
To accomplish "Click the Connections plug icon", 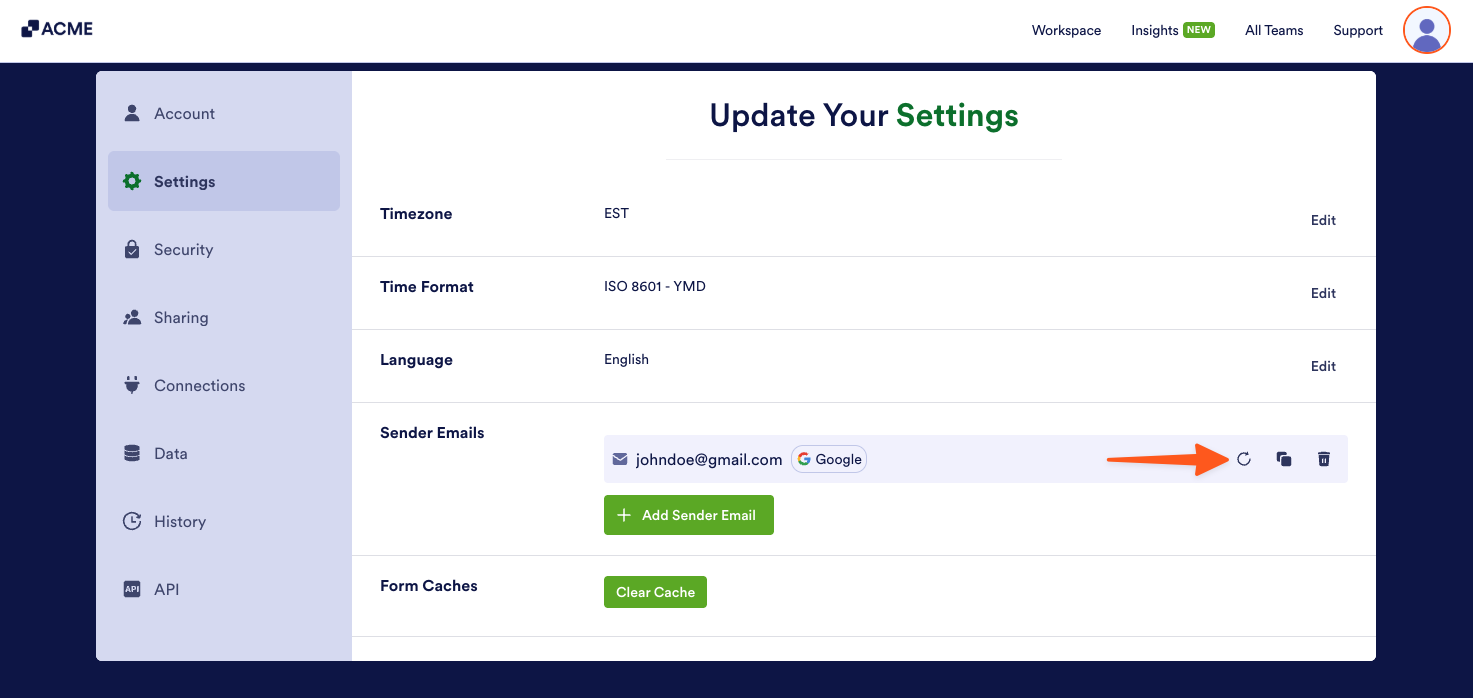I will coord(132,385).
